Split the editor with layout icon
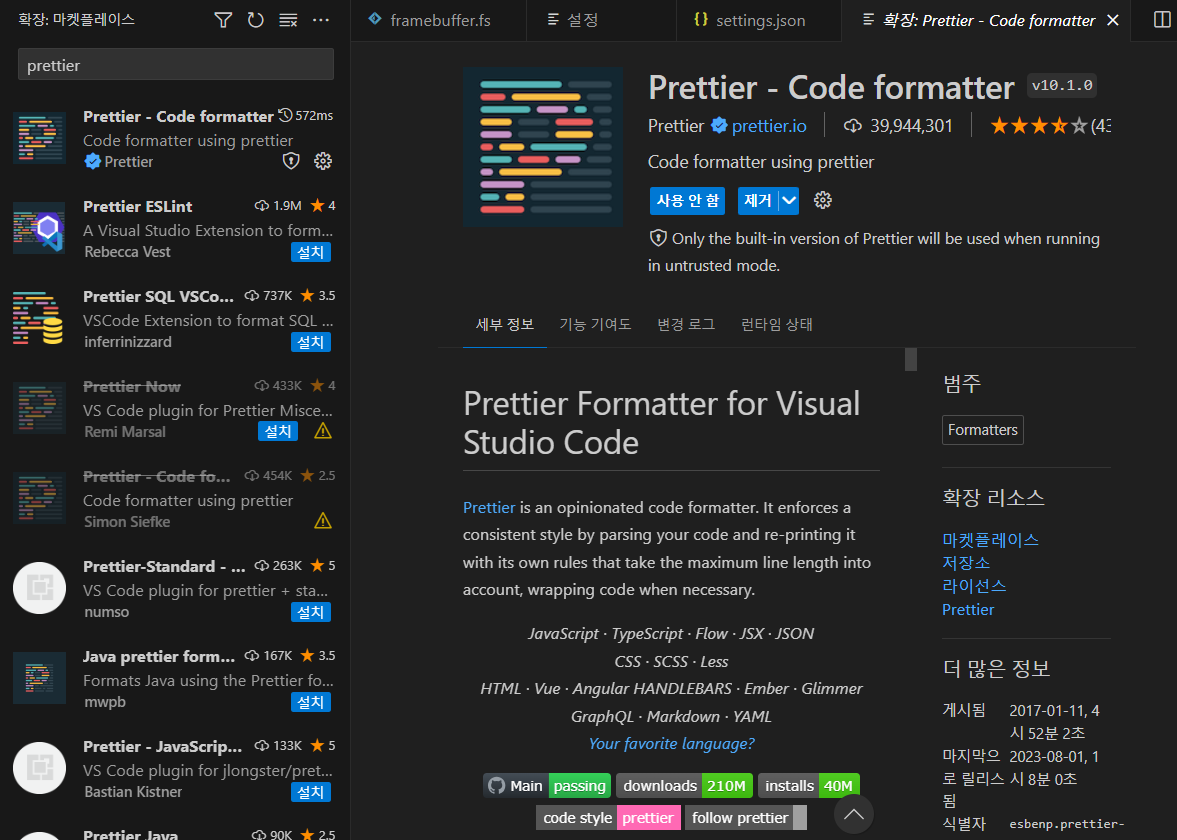 tap(1162, 20)
